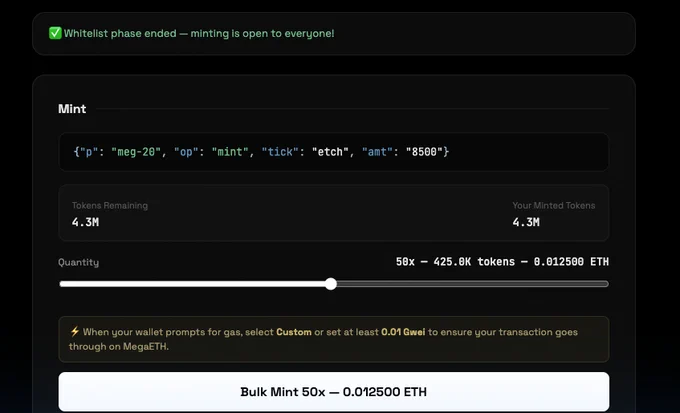
Task: Click the Bulk Mint 50x button
Action: (x=333, y=391)
